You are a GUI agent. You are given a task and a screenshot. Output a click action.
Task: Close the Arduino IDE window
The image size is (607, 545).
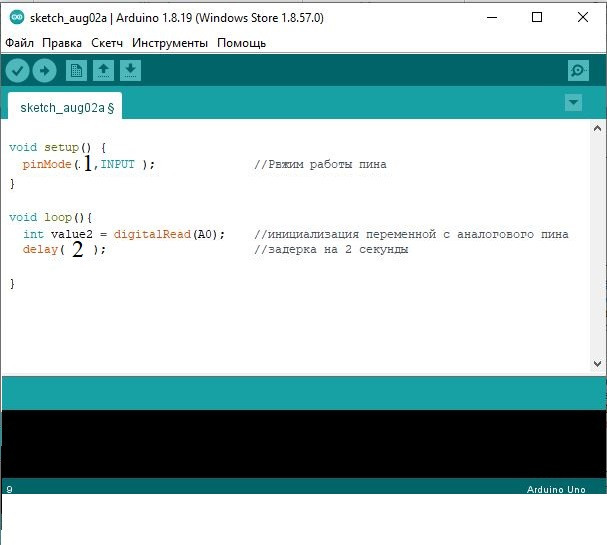pyautogui.click(x=583, y=17)
